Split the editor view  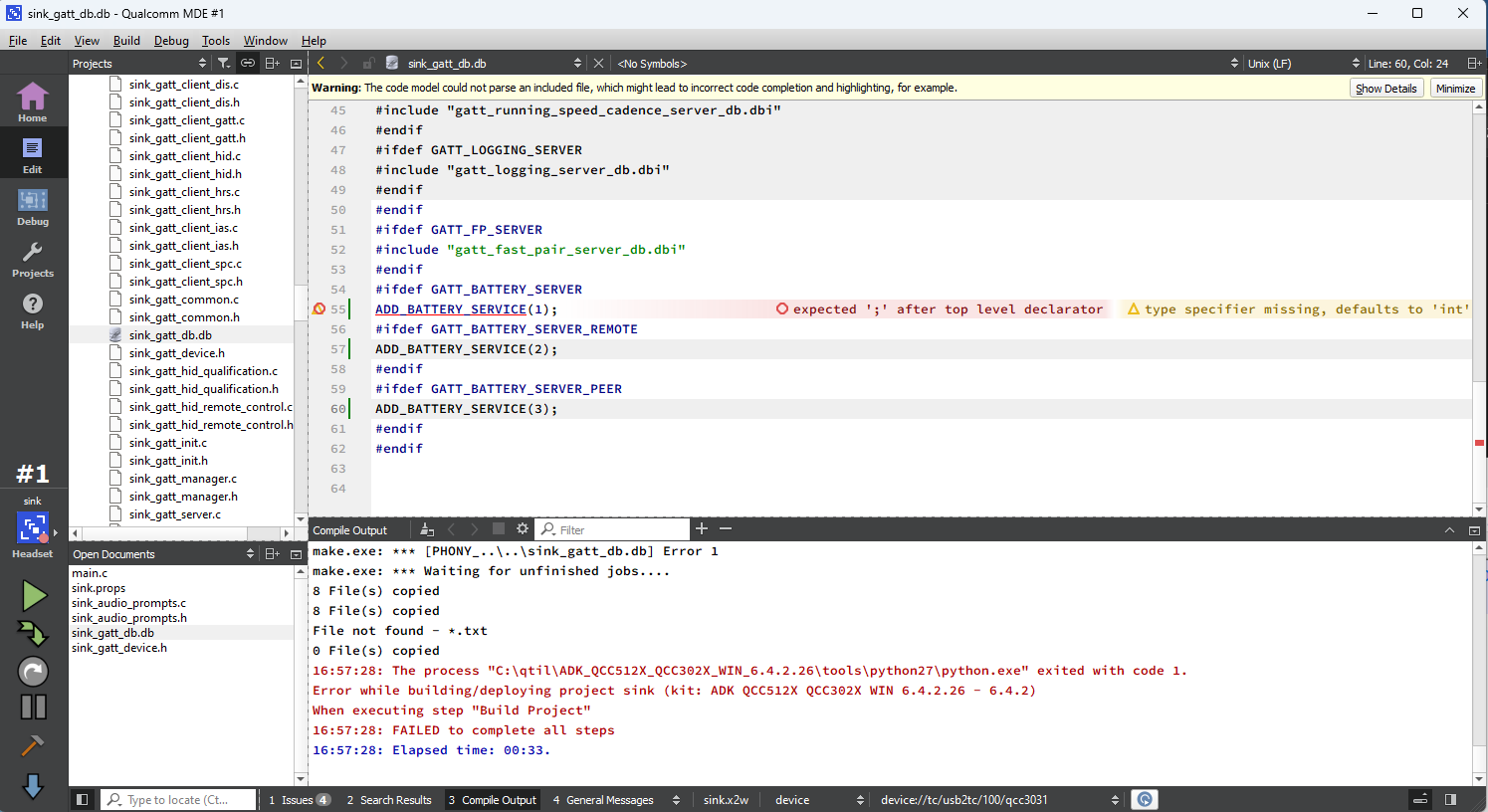(1474, 63)
